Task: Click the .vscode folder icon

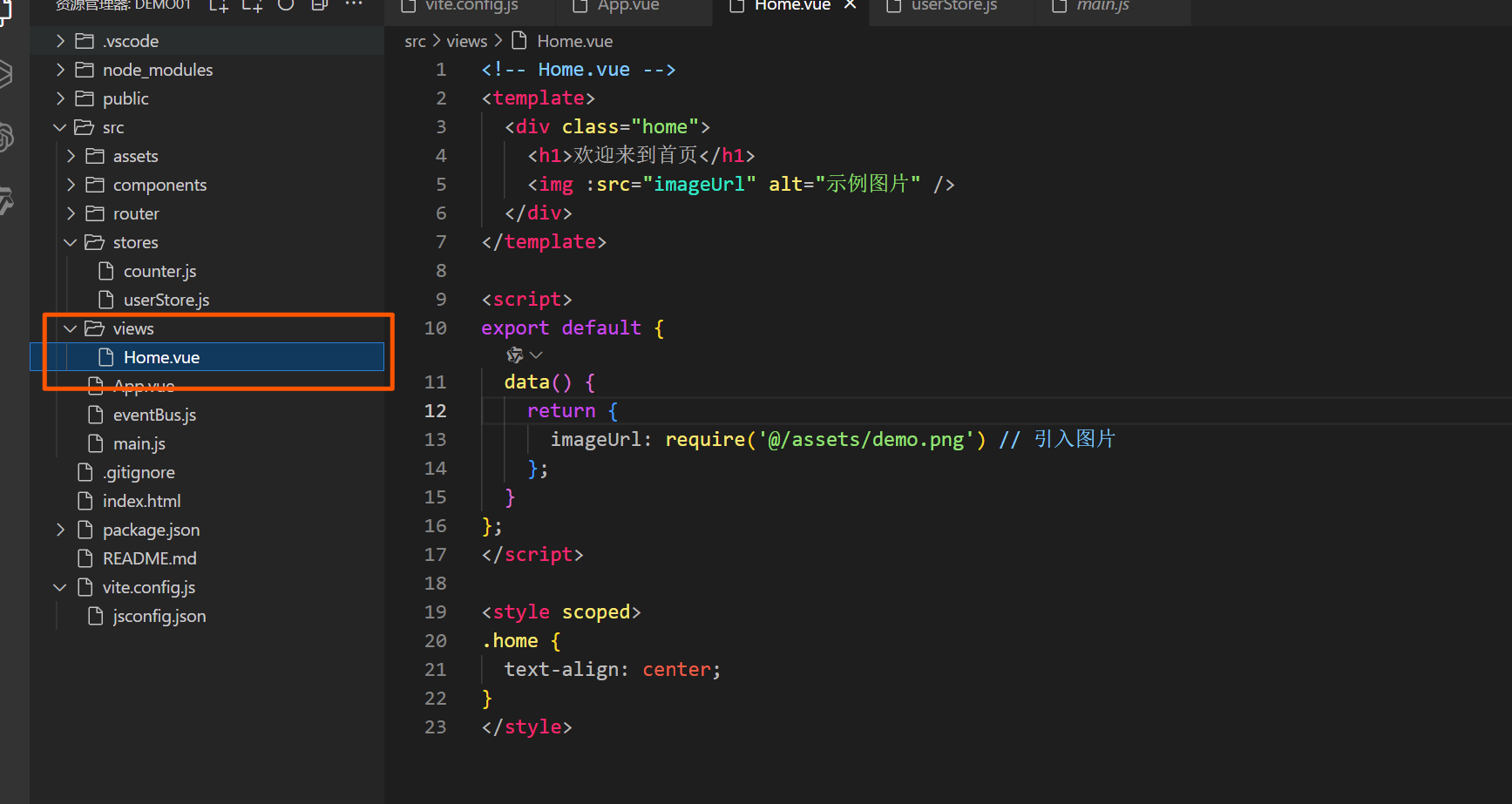Action: click(85, 41)
